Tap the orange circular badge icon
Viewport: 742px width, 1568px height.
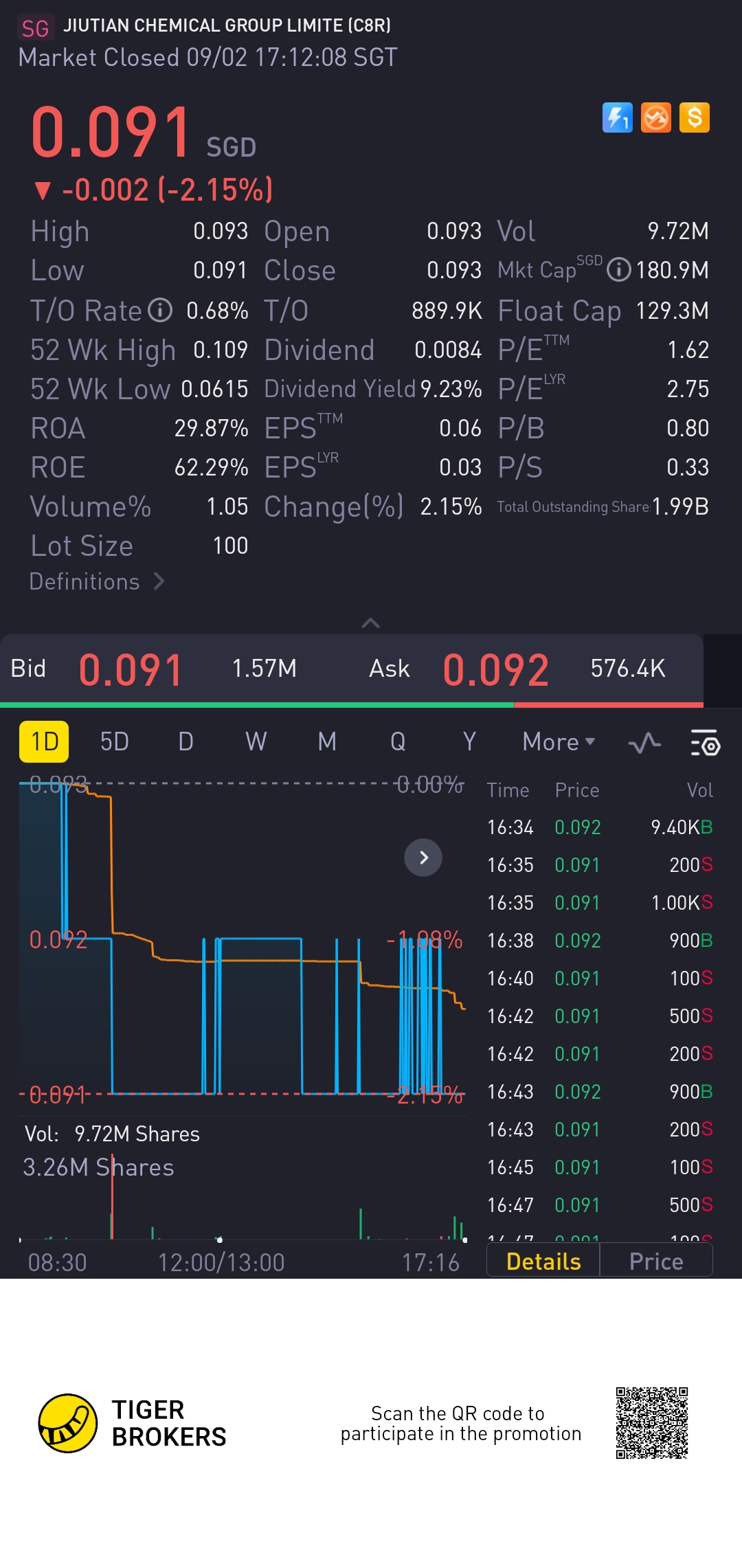click(655, 117)
